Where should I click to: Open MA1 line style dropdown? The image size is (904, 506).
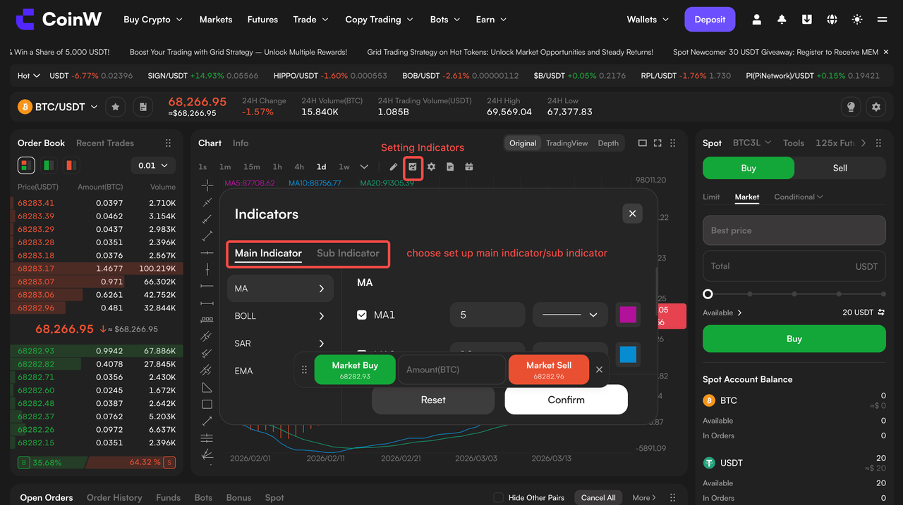pos(570,315)
